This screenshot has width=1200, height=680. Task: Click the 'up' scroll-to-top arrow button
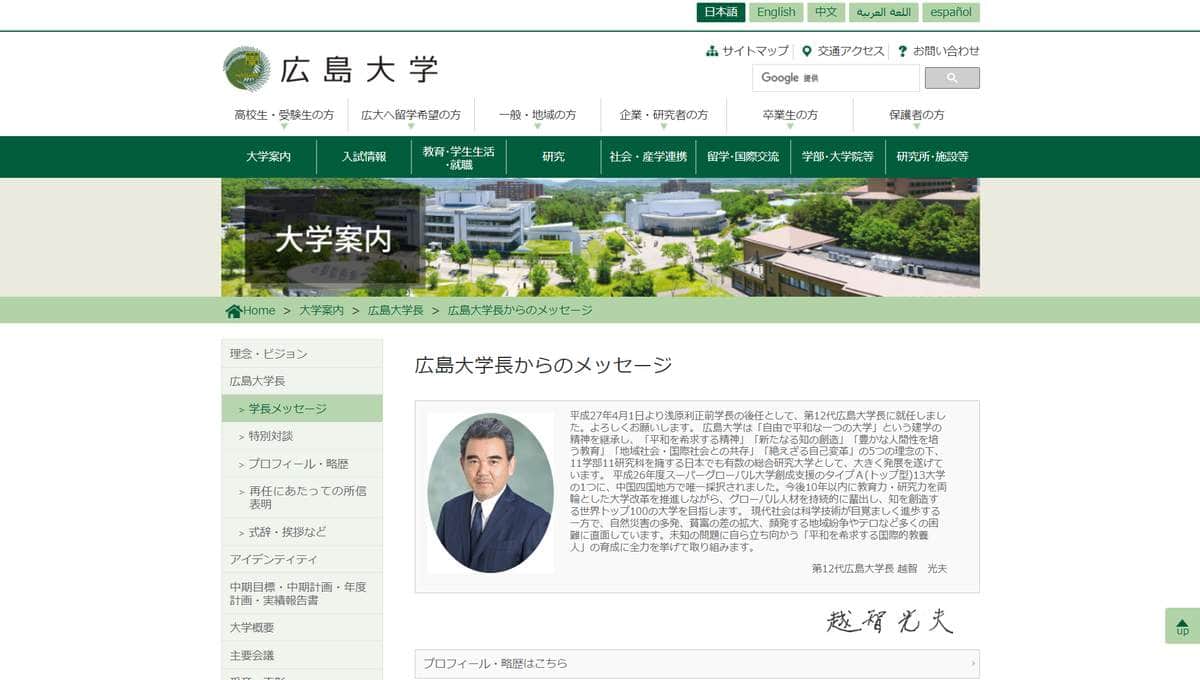pyautogui.click(x=1182, y=626)
